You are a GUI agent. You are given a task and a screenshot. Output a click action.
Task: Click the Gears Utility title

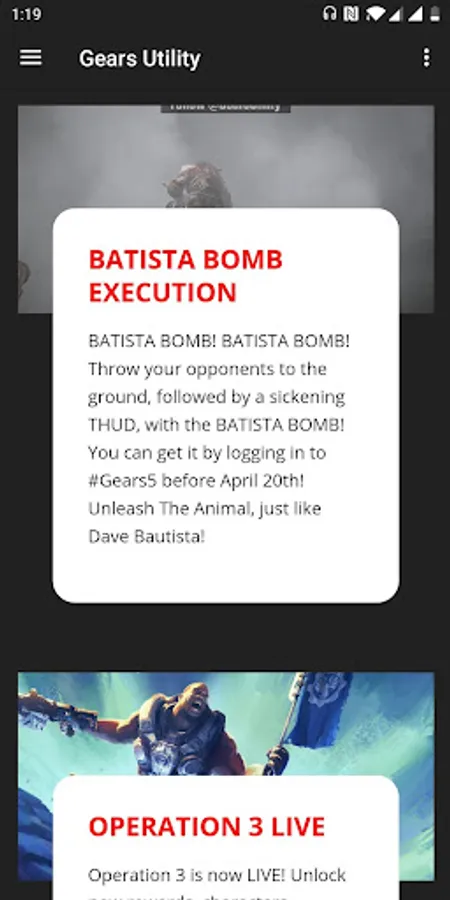pyautogui.click(x=139, y=58)
